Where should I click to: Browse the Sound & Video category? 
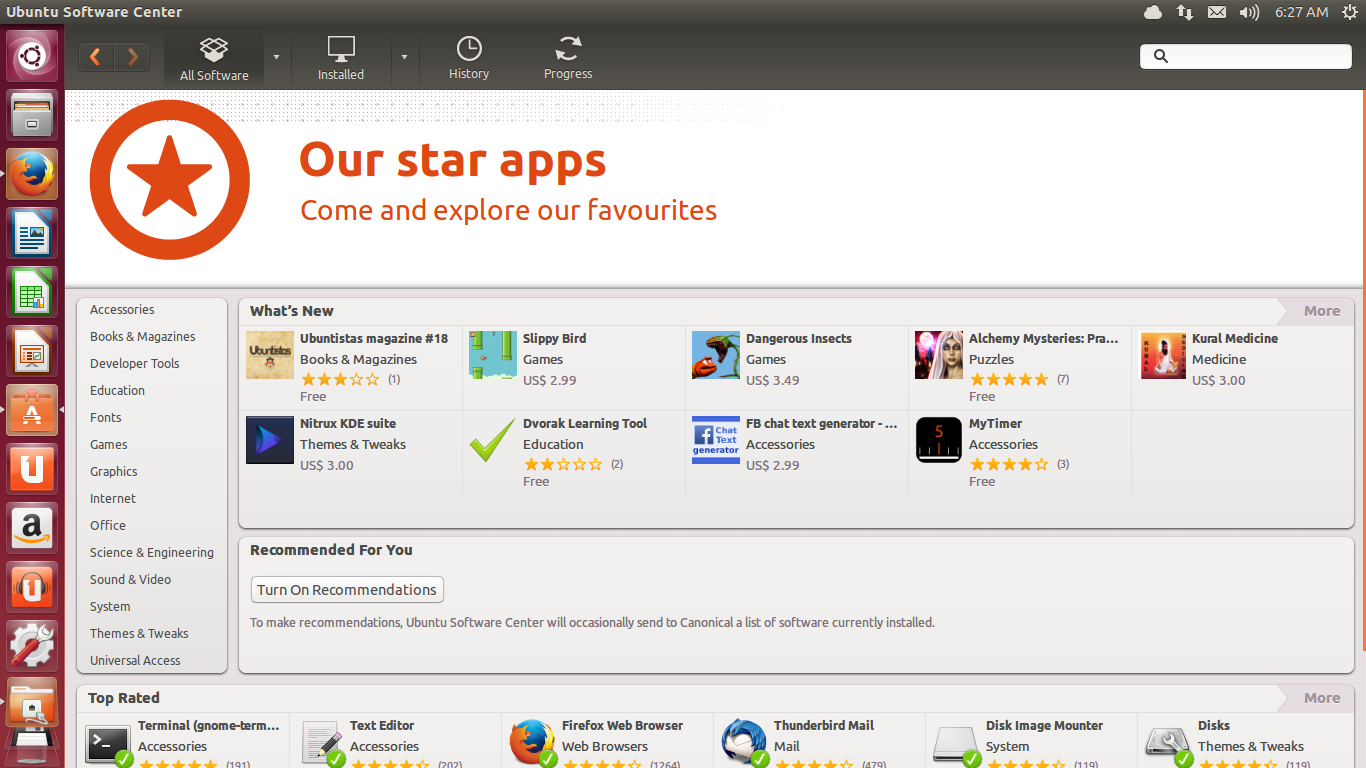pos(130,580)
